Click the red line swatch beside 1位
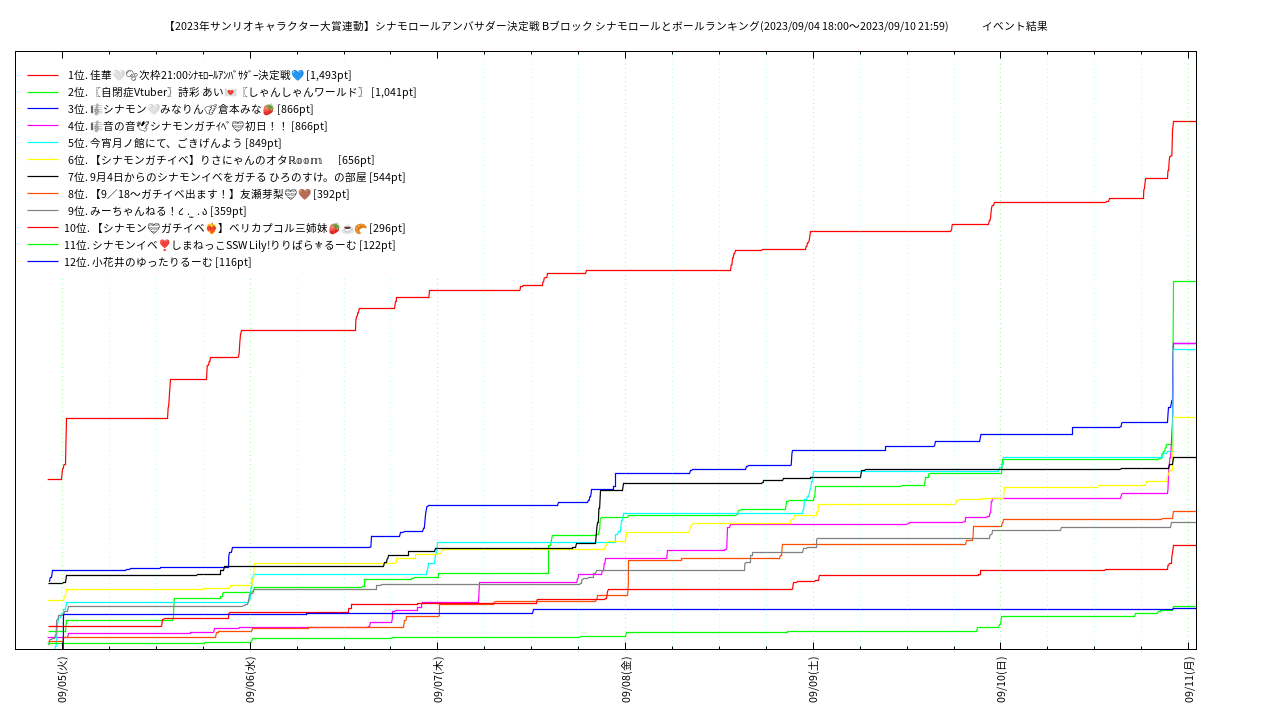Image resolution: width=1280 pixels, height=720 pixels. click(x=43, y=75)
